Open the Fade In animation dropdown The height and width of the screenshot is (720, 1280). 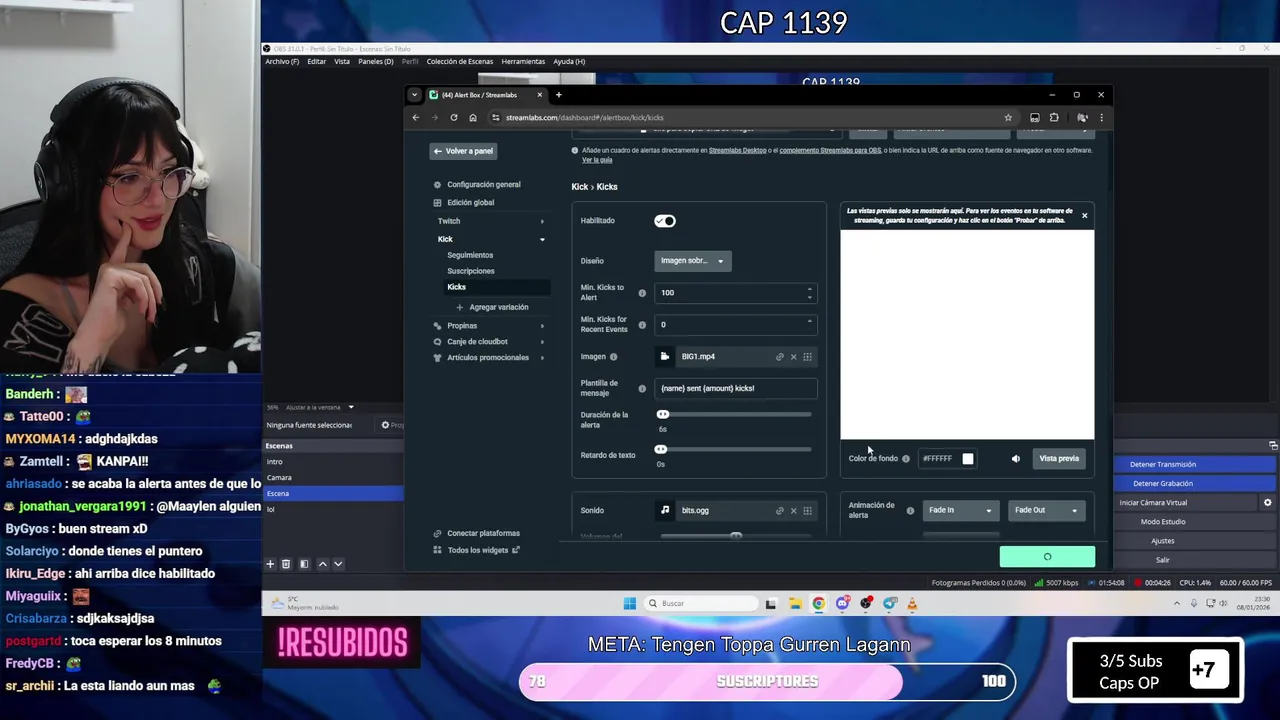click(960, 510)
